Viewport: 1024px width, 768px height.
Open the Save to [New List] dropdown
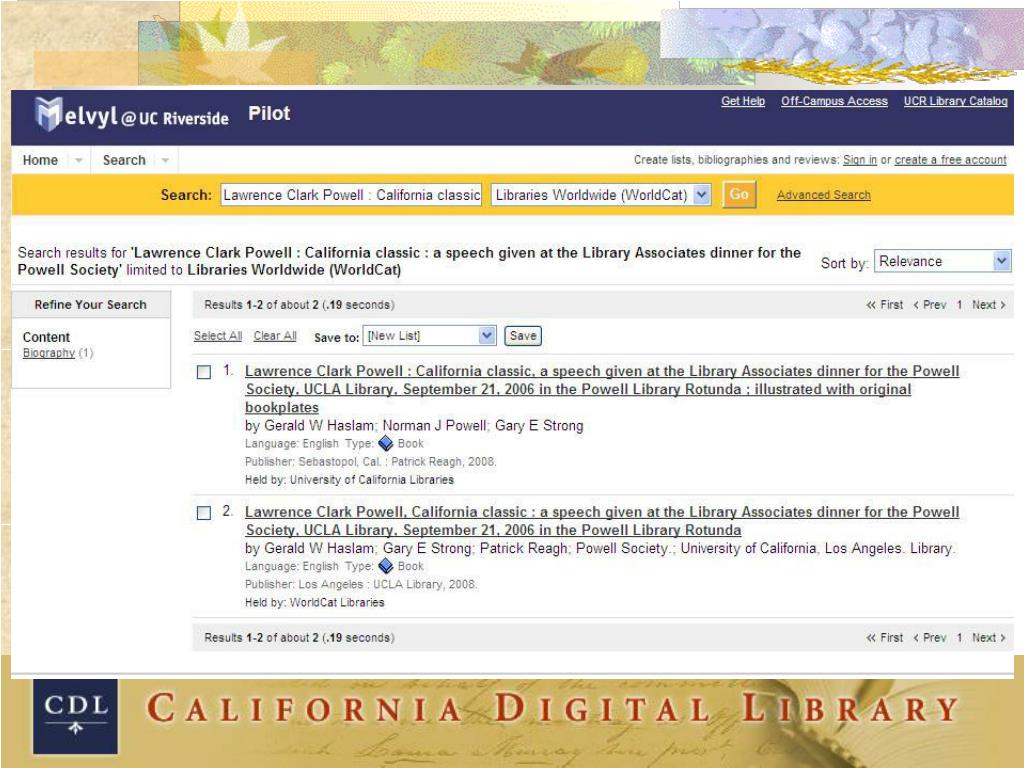click(487, 336)
